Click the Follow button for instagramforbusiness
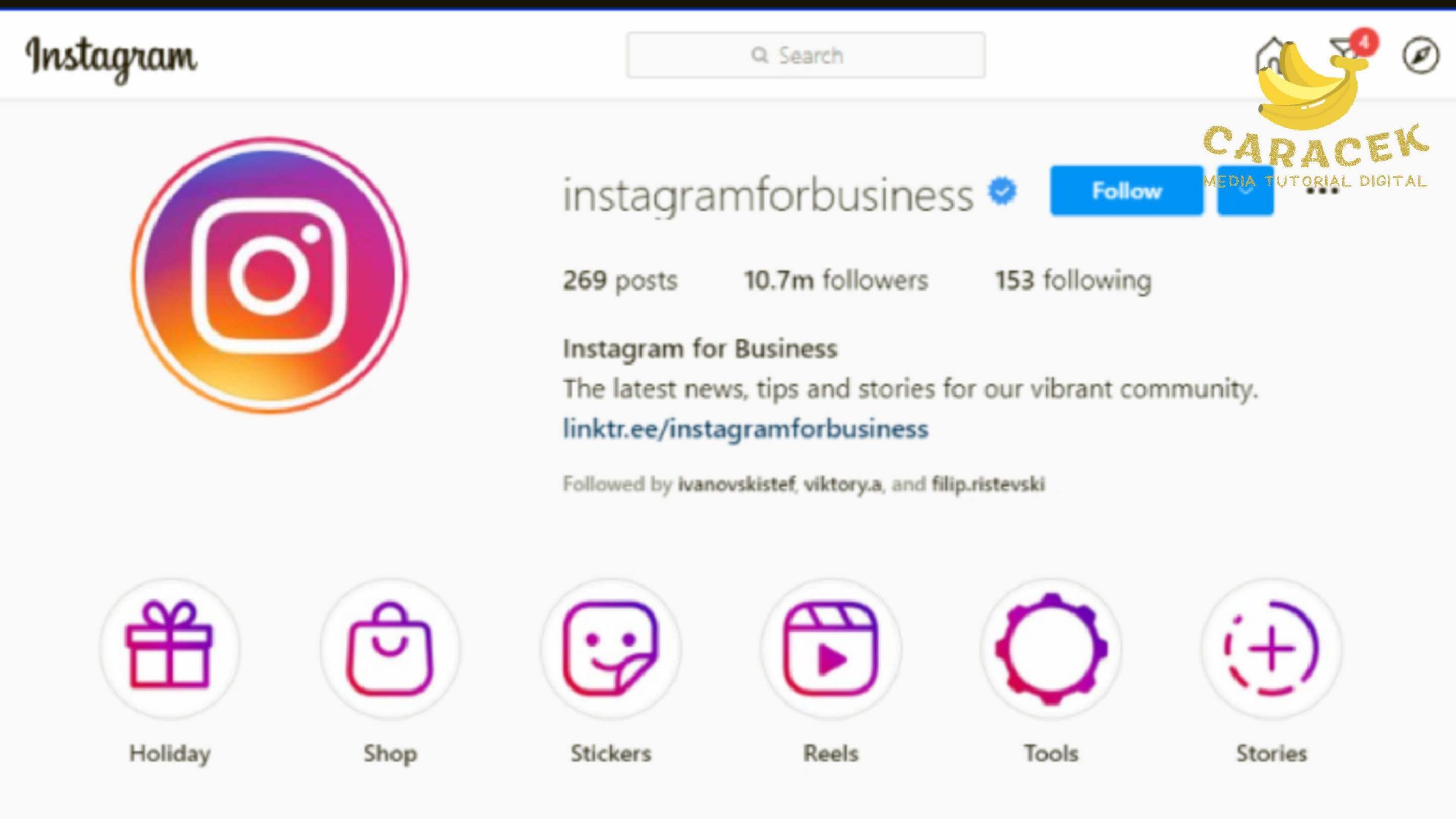Image resolution: width=1456 pixels, height=819 pixels. pos(1128,191)
